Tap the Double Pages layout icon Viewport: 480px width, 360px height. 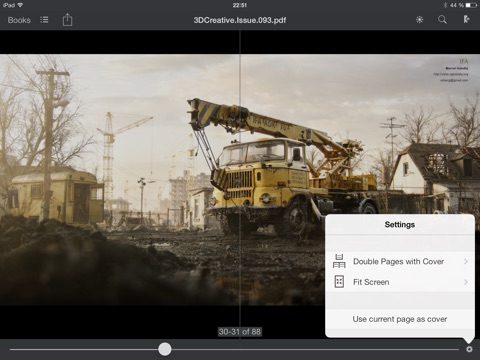click(x=339, y=261)
